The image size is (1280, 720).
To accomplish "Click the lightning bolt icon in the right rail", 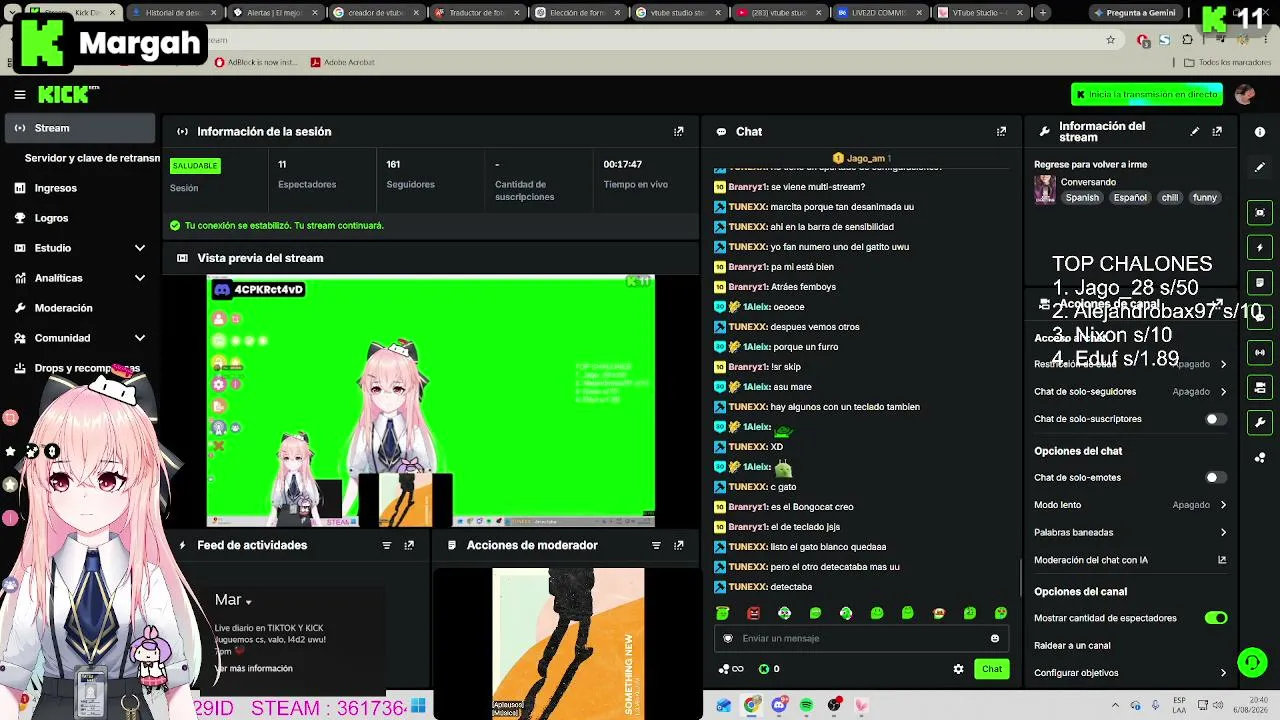I will click(1260, 247).
